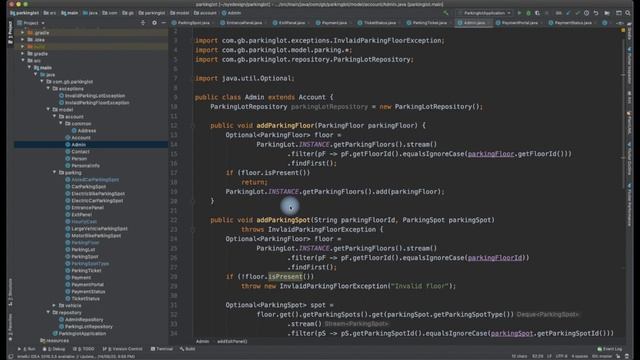This screenshot has width=640, height=360.
Task: Open the Build tool window button
Action: [x=188, y=349]
